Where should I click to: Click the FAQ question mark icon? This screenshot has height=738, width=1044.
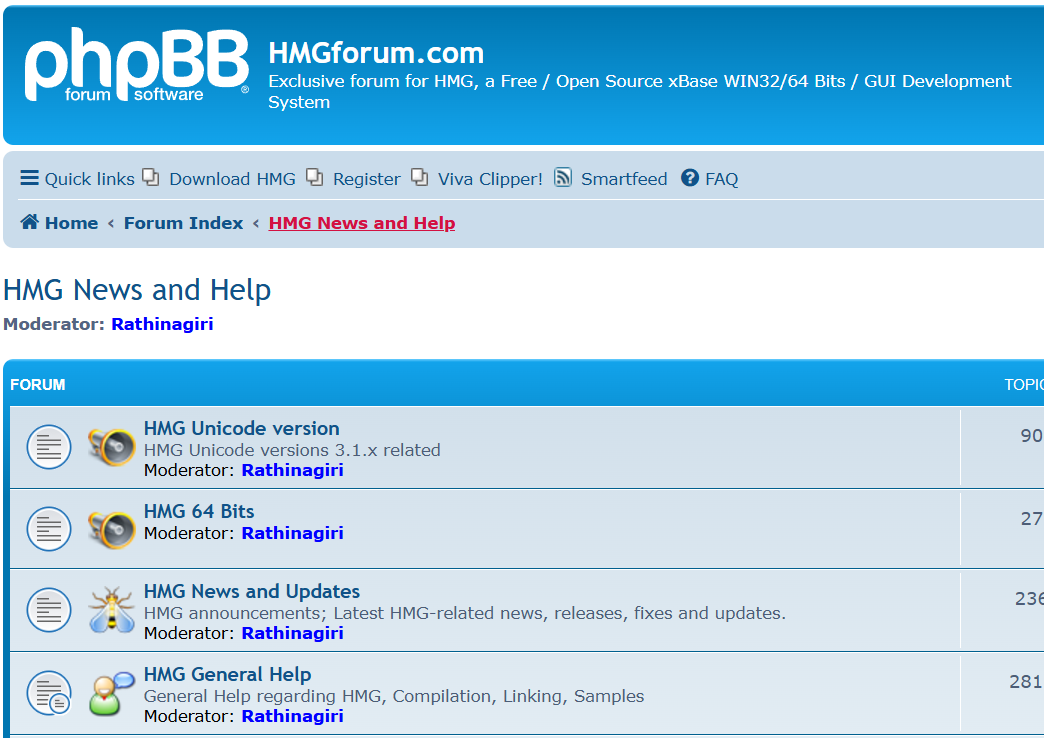pos(690,178)
